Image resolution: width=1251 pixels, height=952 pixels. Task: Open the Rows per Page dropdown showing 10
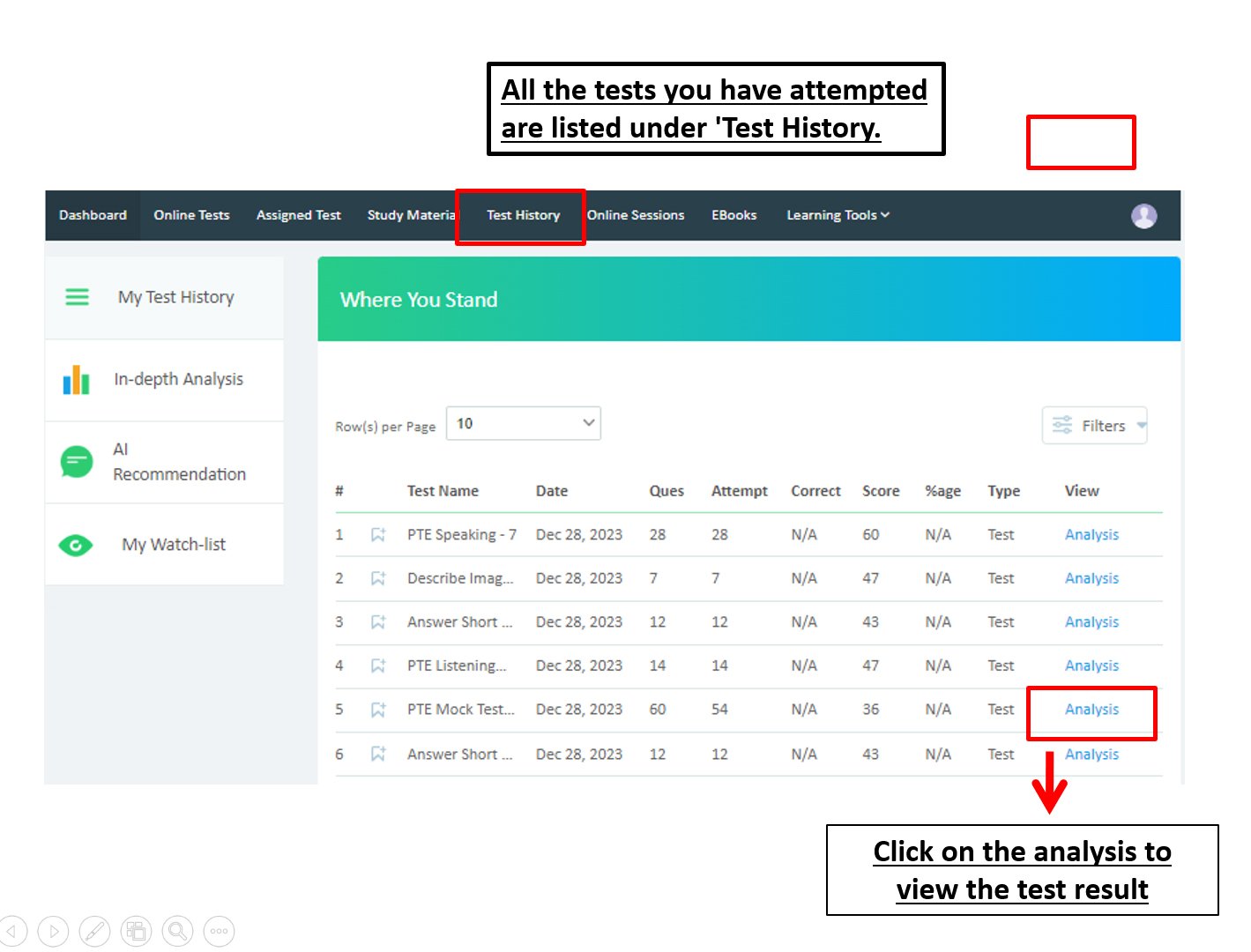(x=524, y=423)
